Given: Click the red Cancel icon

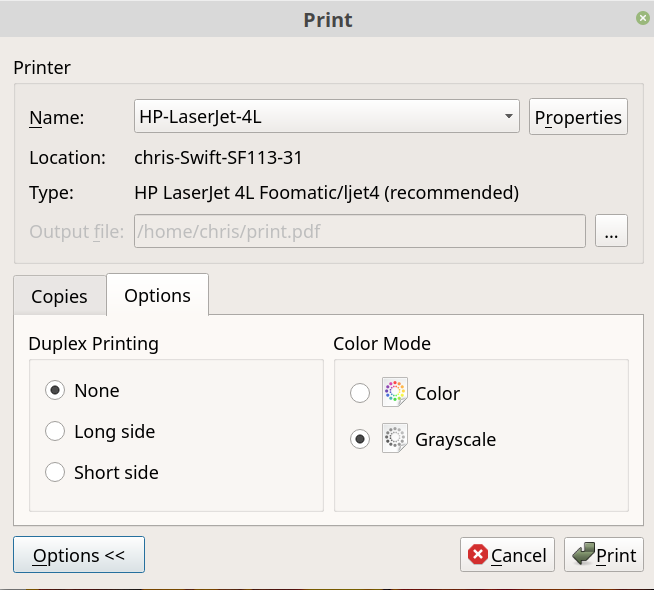Looking at the screenshot, I should (x=478, y=555).
